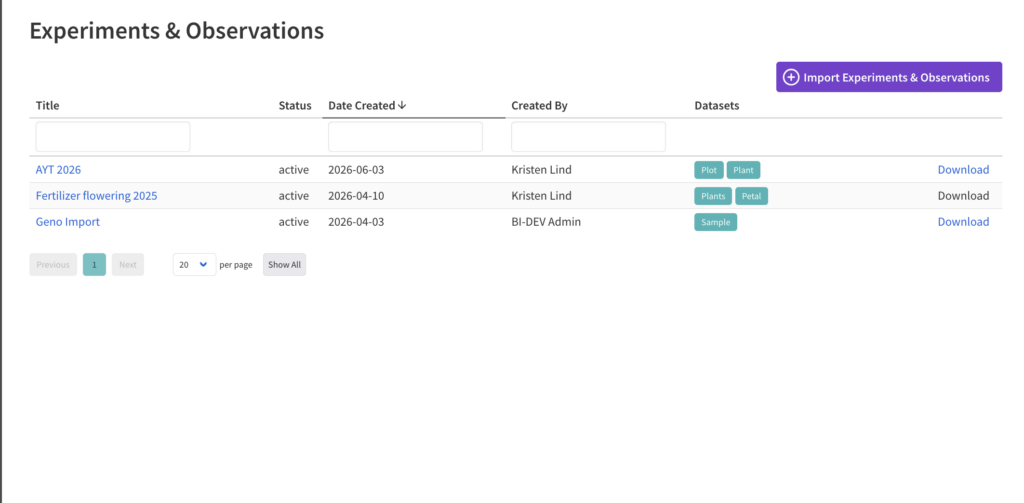Click Kristen Lind in AYT 2026 row
This screenshot has height=503, width=1024.
541,170
